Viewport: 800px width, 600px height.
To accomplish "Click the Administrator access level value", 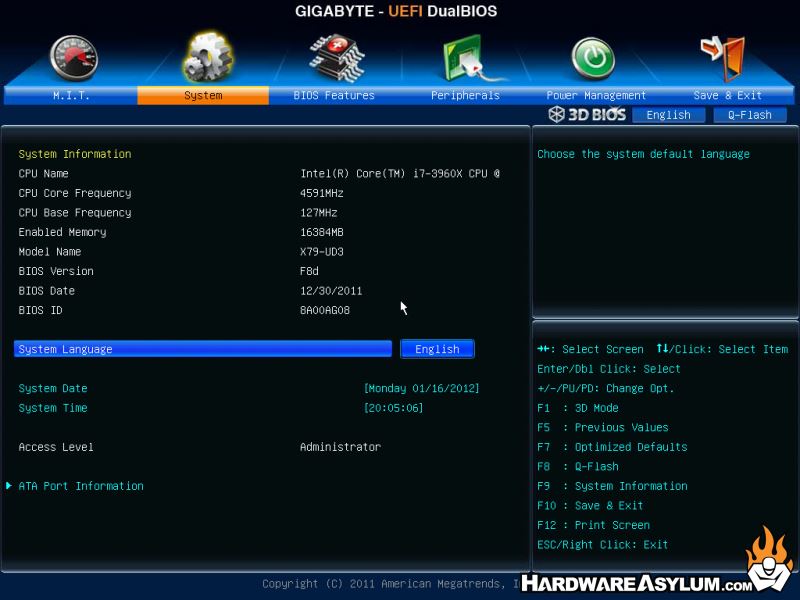I will point(340,447).
